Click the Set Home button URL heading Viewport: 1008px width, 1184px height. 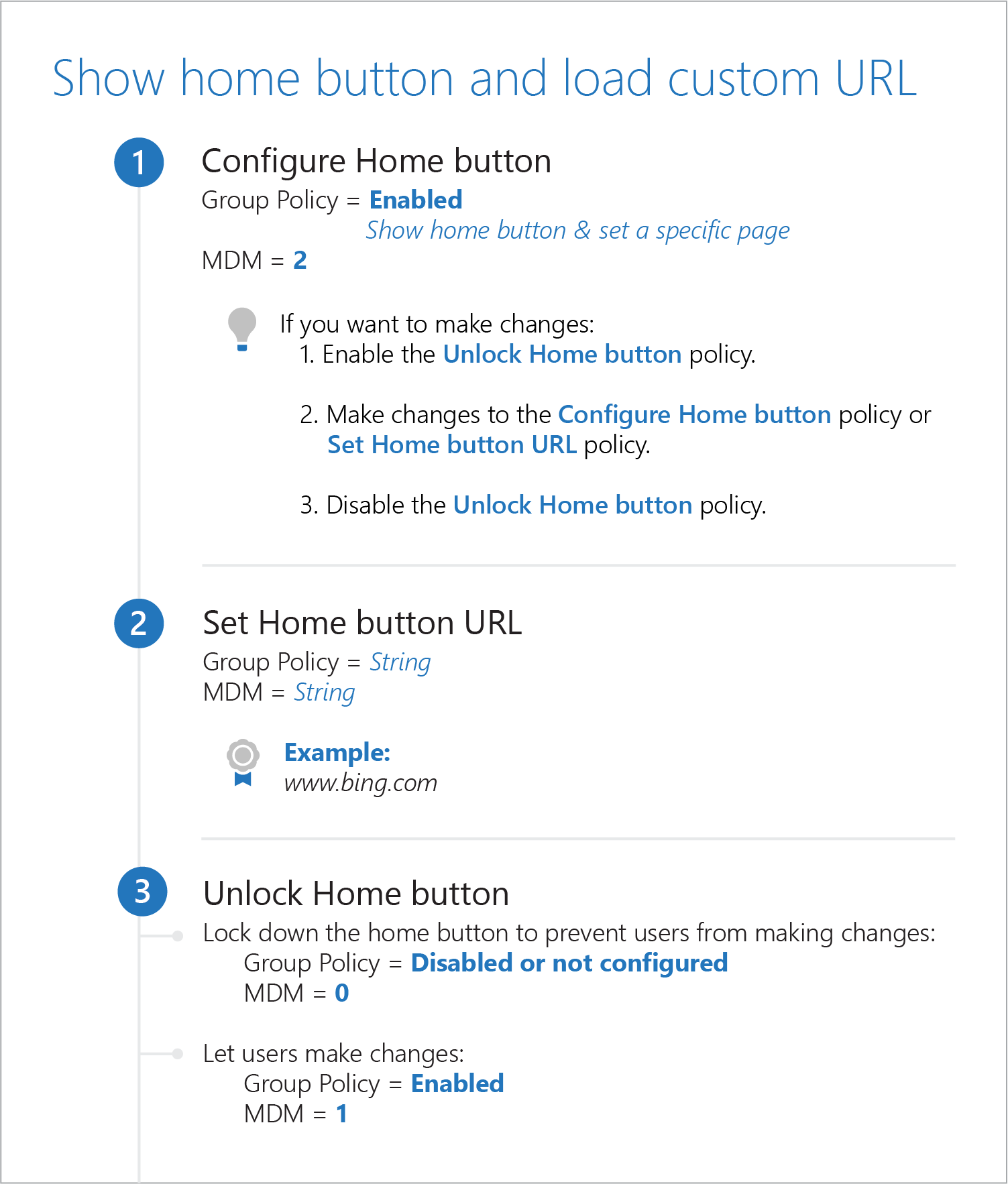(362, 623)
